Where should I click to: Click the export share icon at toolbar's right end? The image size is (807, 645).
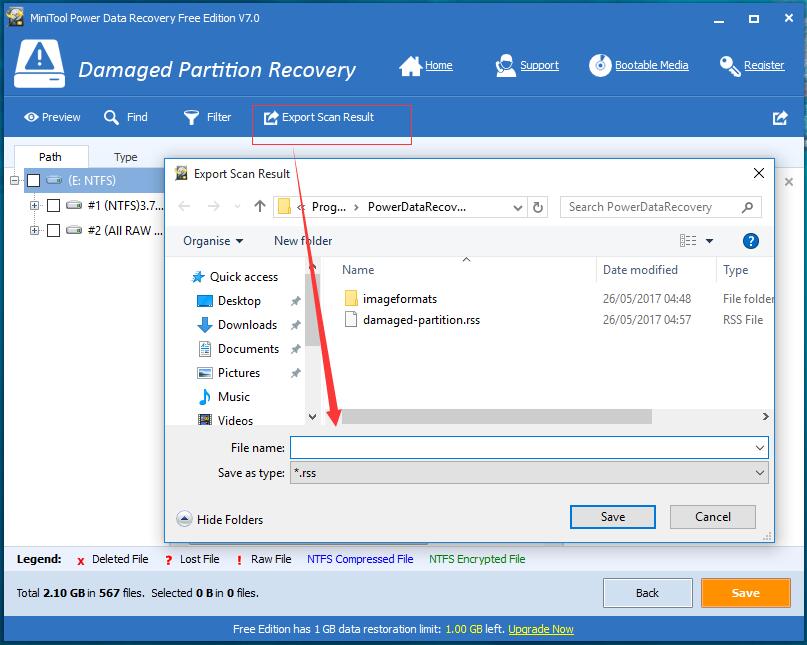tap(780, 117)
